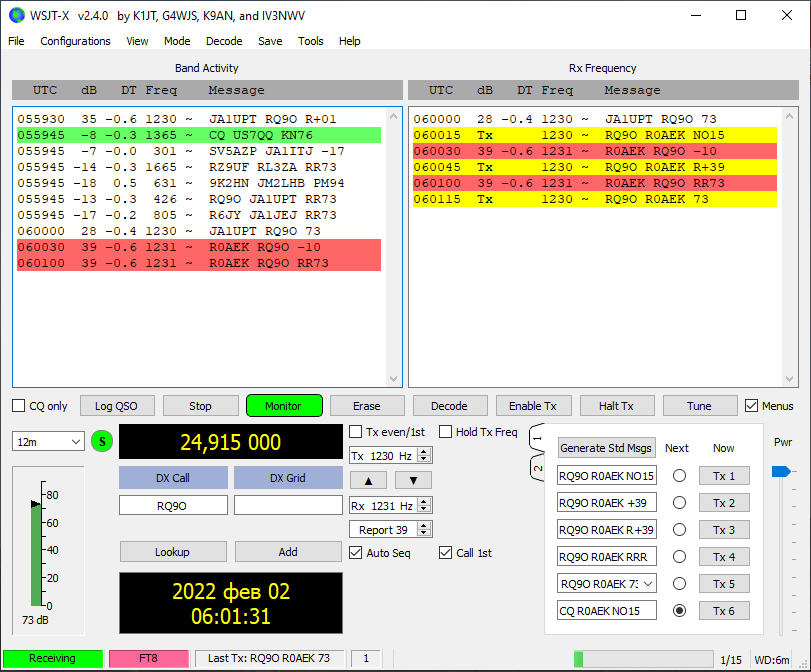
Task: Switch to message tab 2
Action: pos(537,467)
